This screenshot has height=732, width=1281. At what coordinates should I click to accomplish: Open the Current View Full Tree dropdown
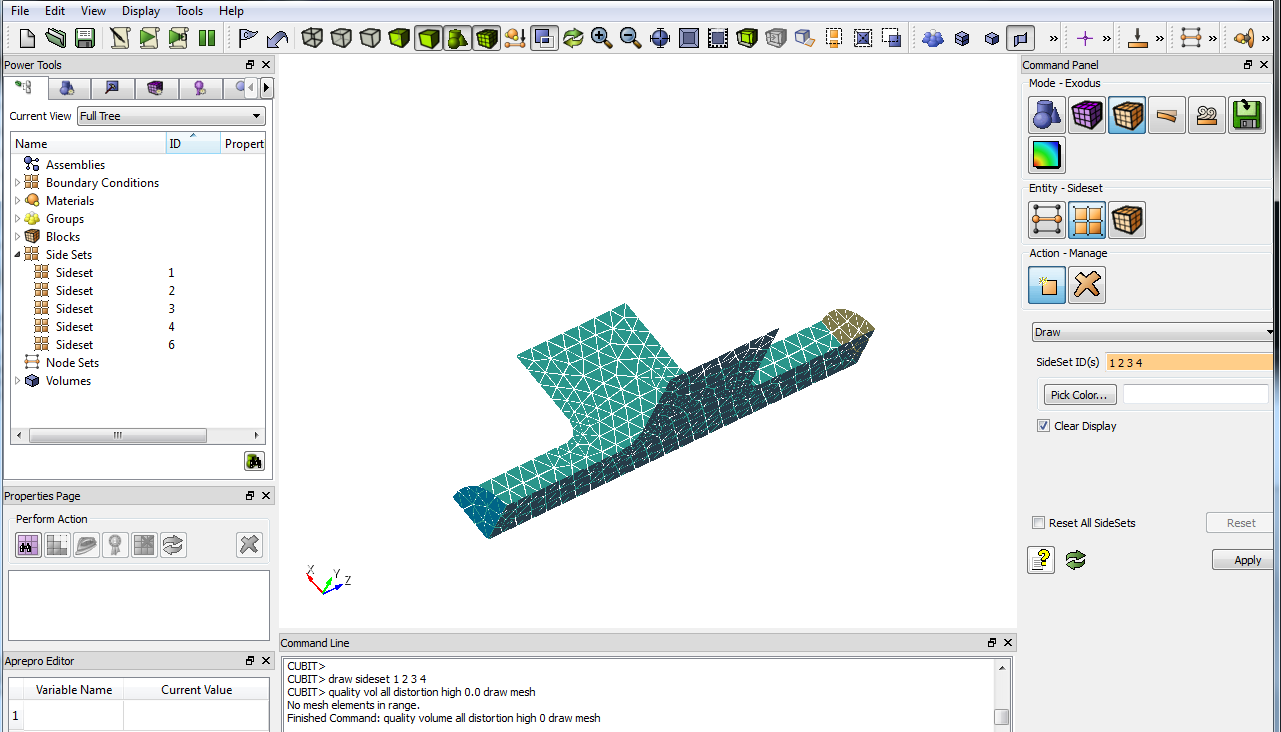[171, 116]
